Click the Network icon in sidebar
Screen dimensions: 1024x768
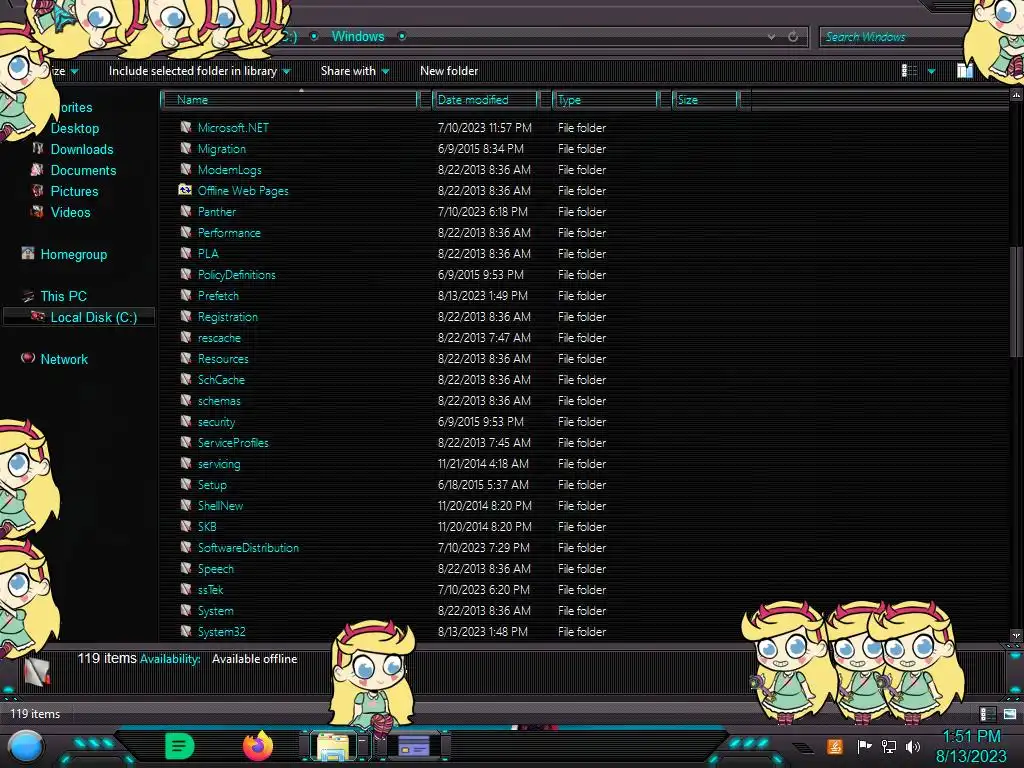click(27, 358)
